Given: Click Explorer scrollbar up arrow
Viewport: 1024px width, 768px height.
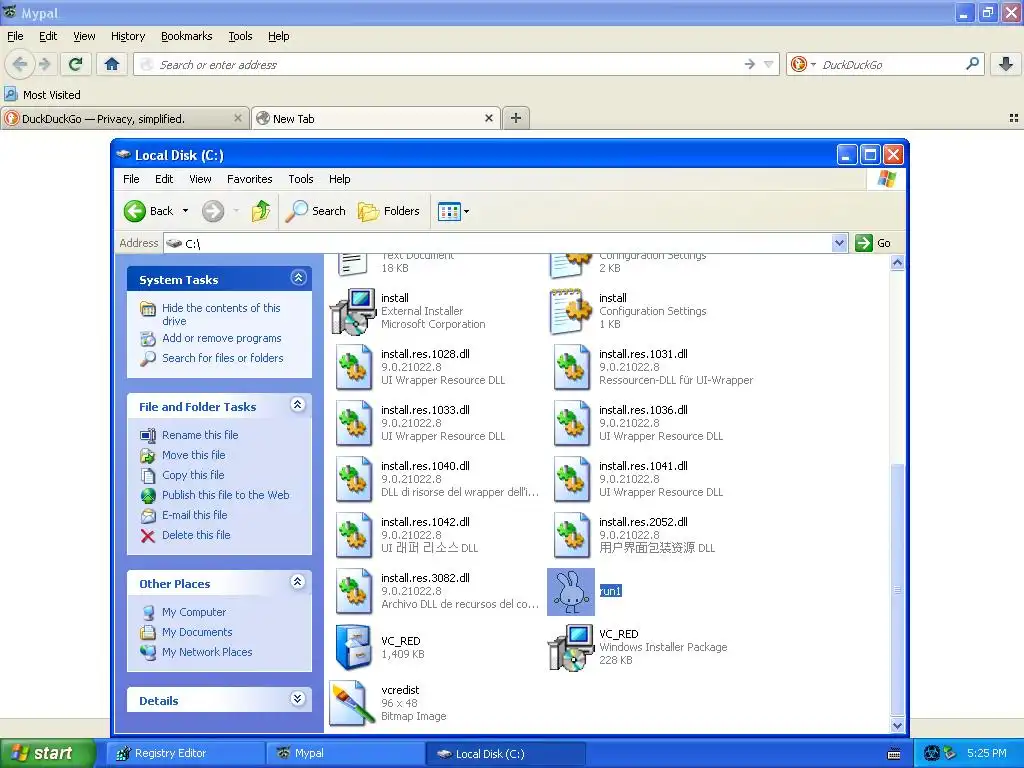Looking at the screenshot, I should point(897,263).
